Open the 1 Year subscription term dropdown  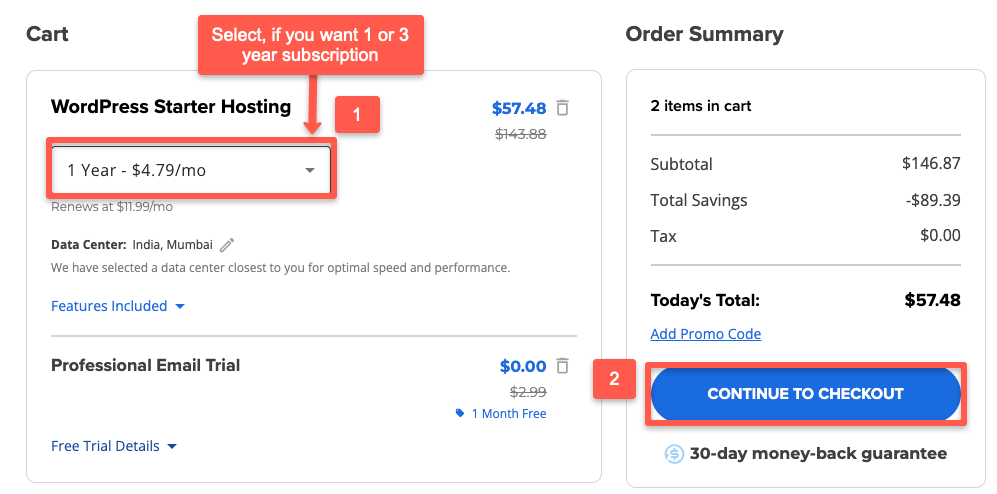tap(191, 170)
